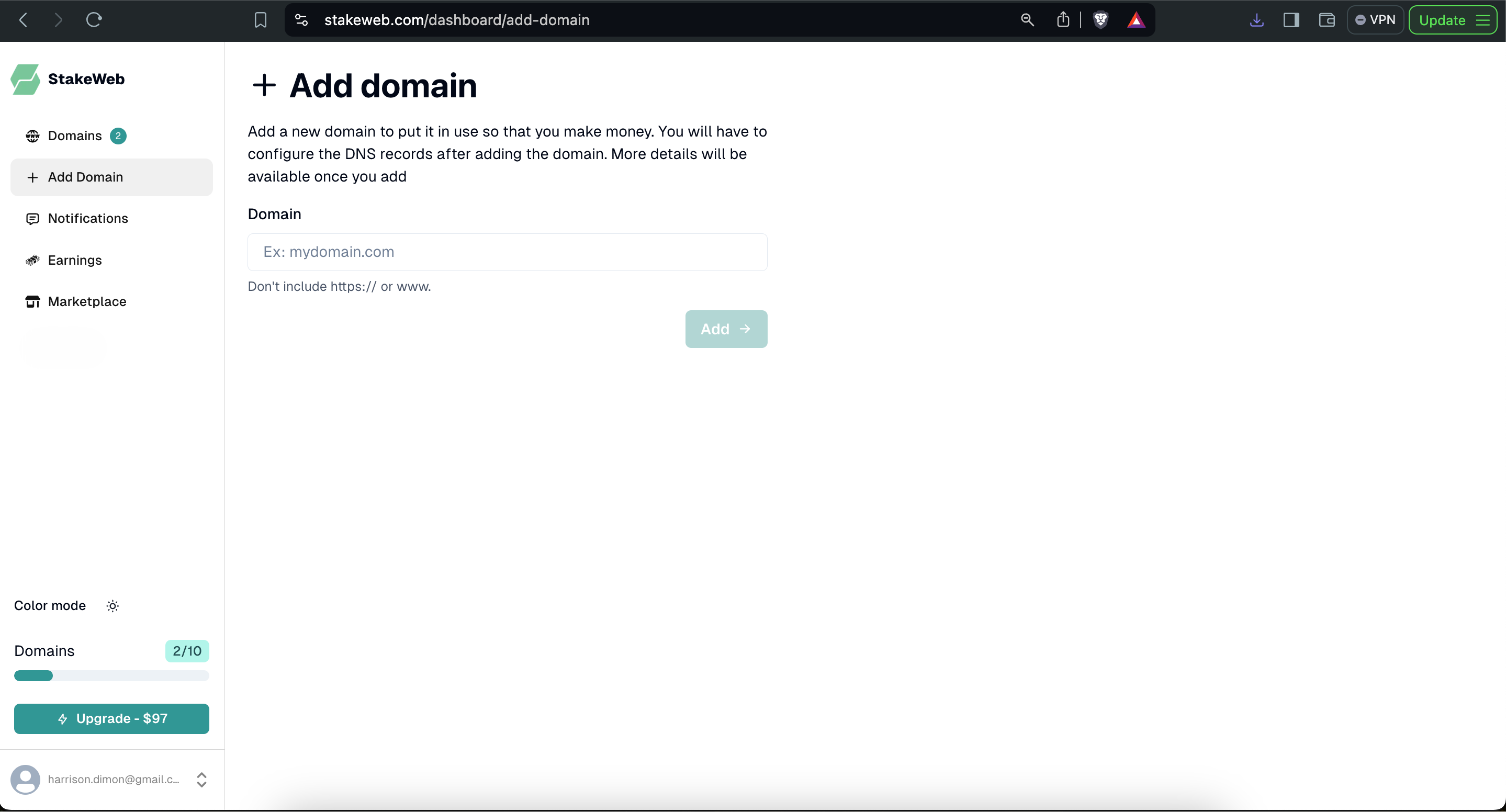The height and width of the screenshot is (812, 1506).
Task: Open the Brave Shields lion icon
Action: coord(1100,20)
